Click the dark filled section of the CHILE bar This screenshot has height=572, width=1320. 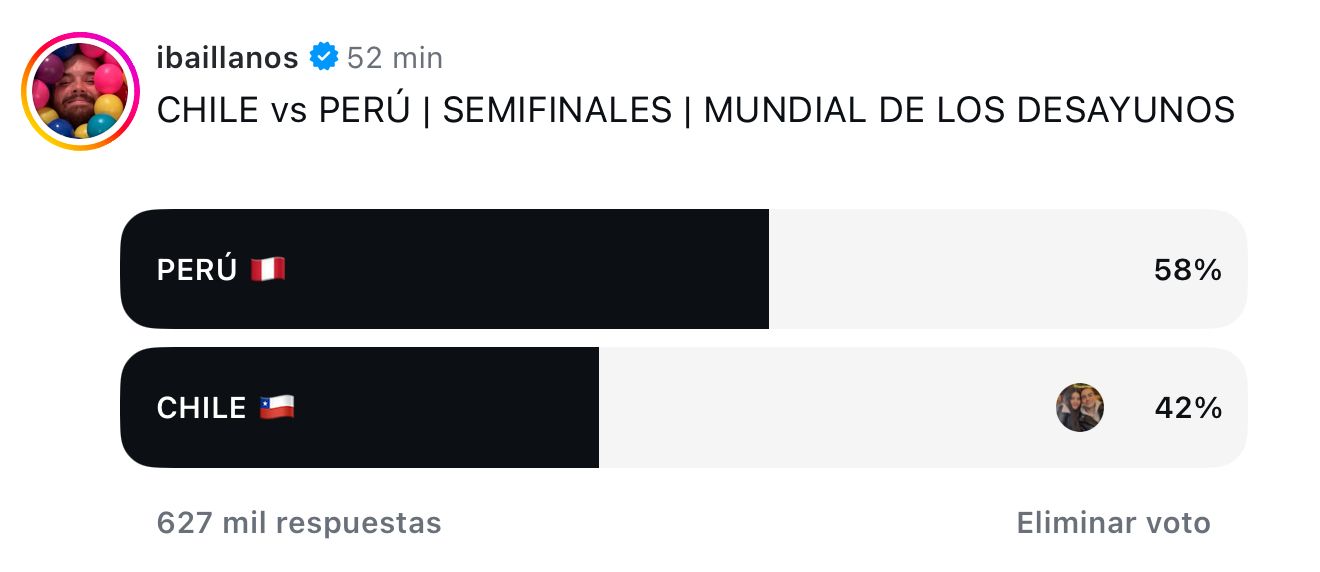coord(359,407)
